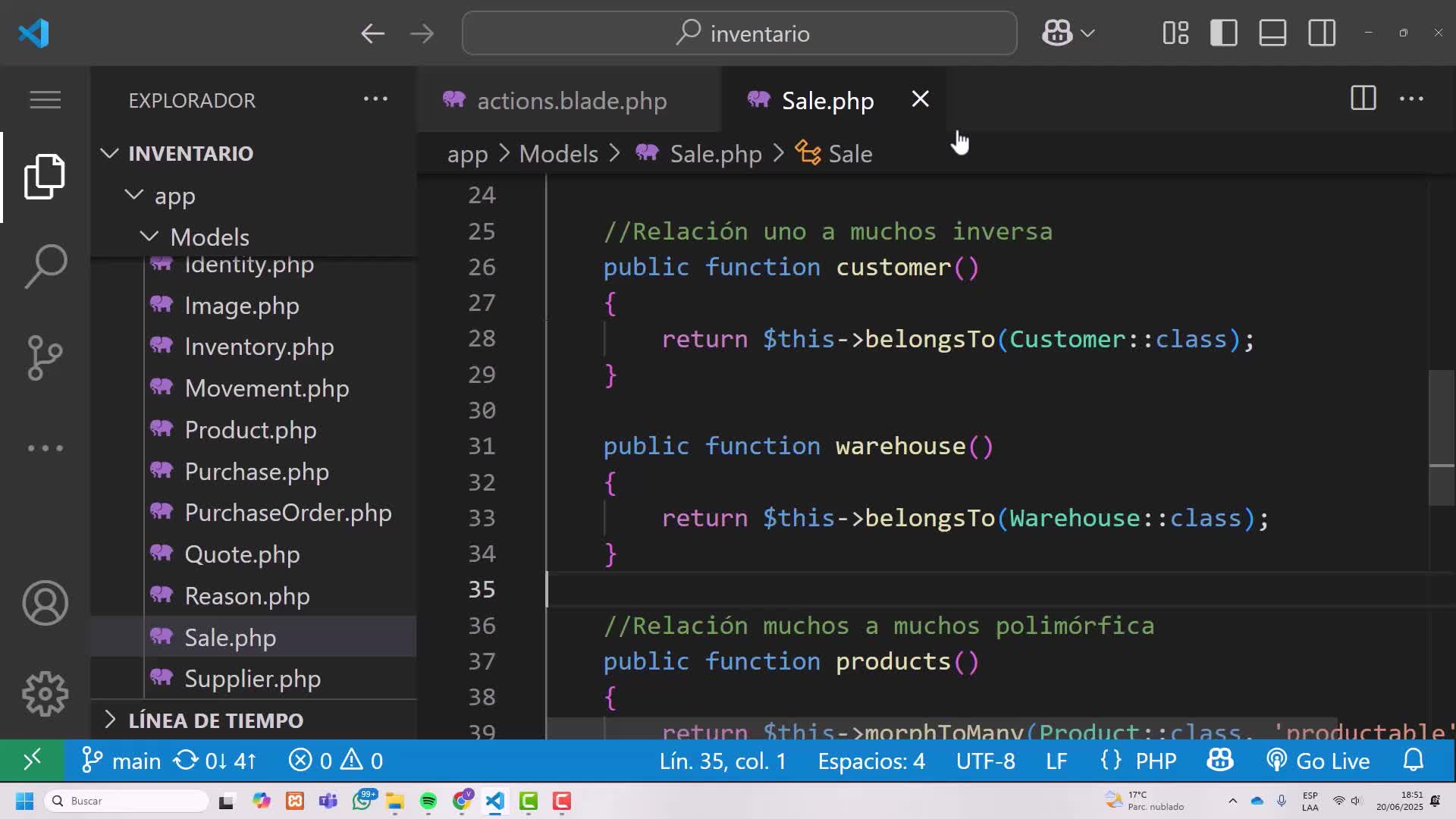Screen dimensions: 1456x819
Task: Place cursor on line 35
Action: coord(986,589)
